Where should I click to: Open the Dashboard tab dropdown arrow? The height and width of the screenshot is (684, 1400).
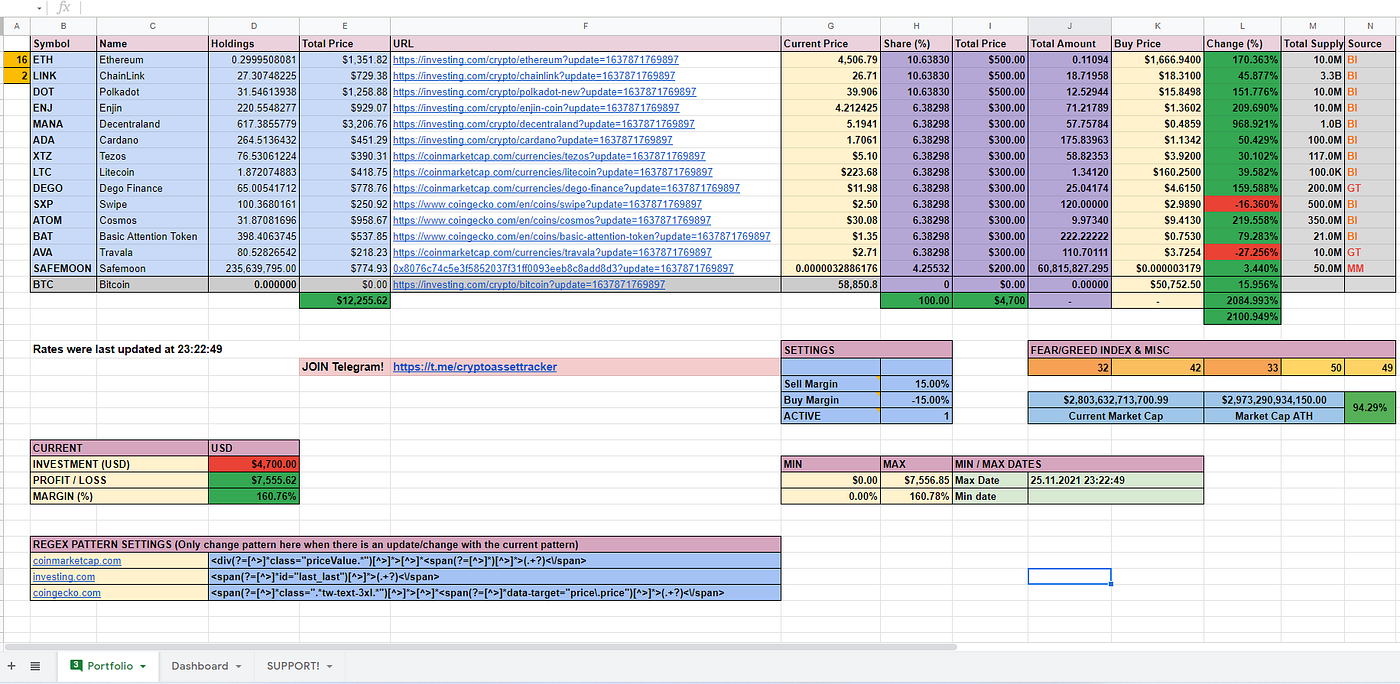click(238, 666)
